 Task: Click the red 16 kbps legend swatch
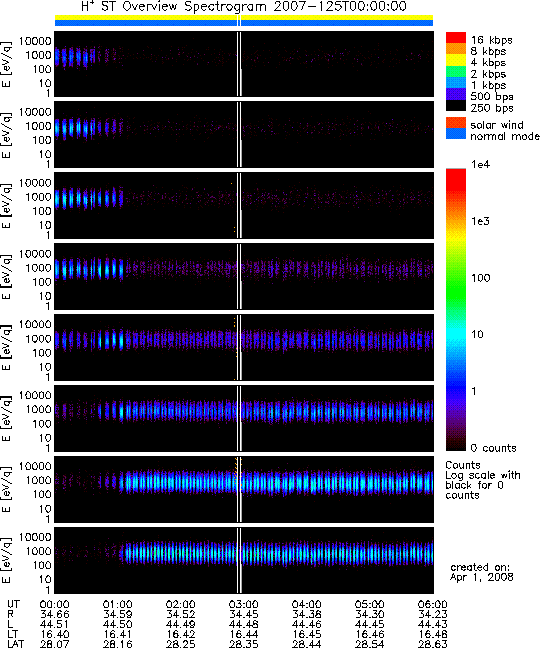click(456, 38)
